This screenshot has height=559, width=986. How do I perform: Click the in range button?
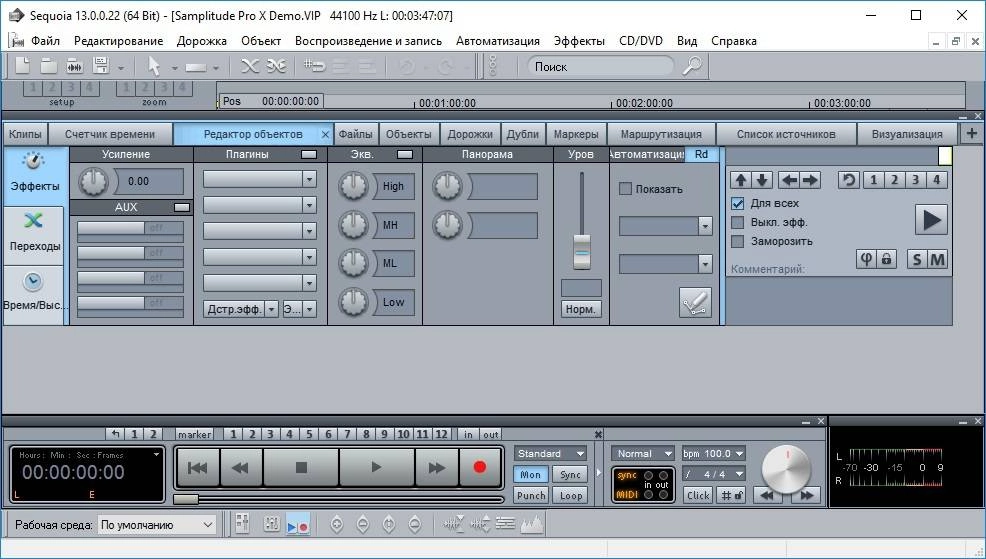pos(468,434)
